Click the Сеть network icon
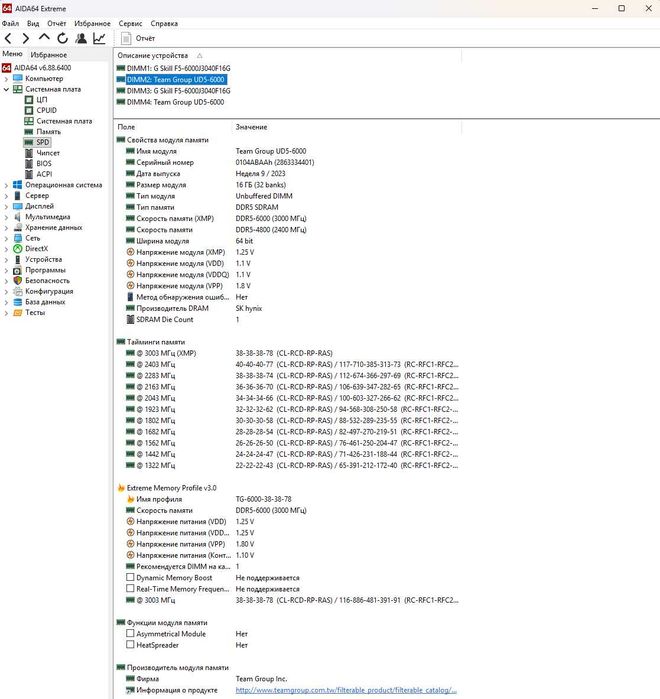 tap(18, 238)
